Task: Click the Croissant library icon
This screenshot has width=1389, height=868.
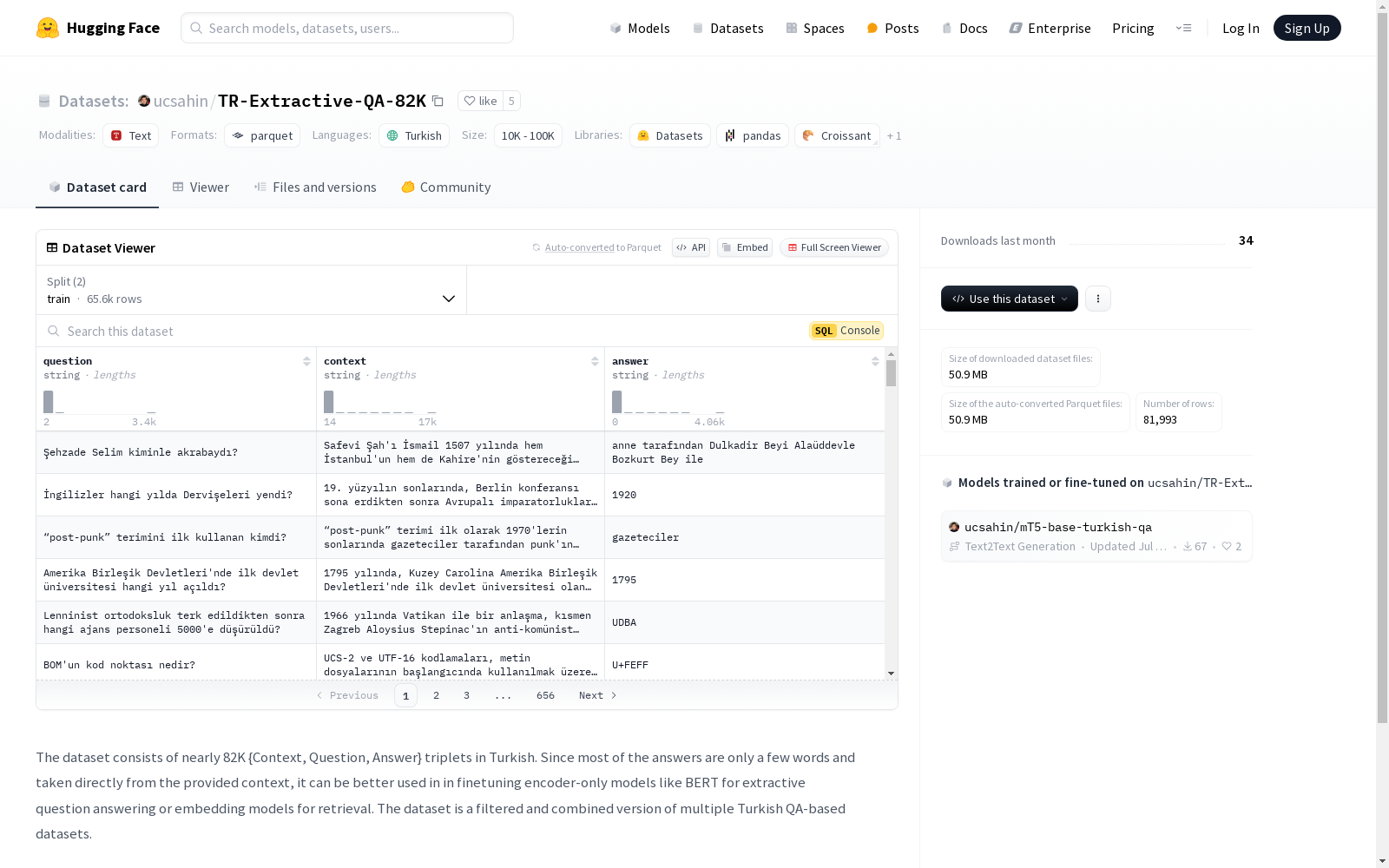Action: [808, 135]
